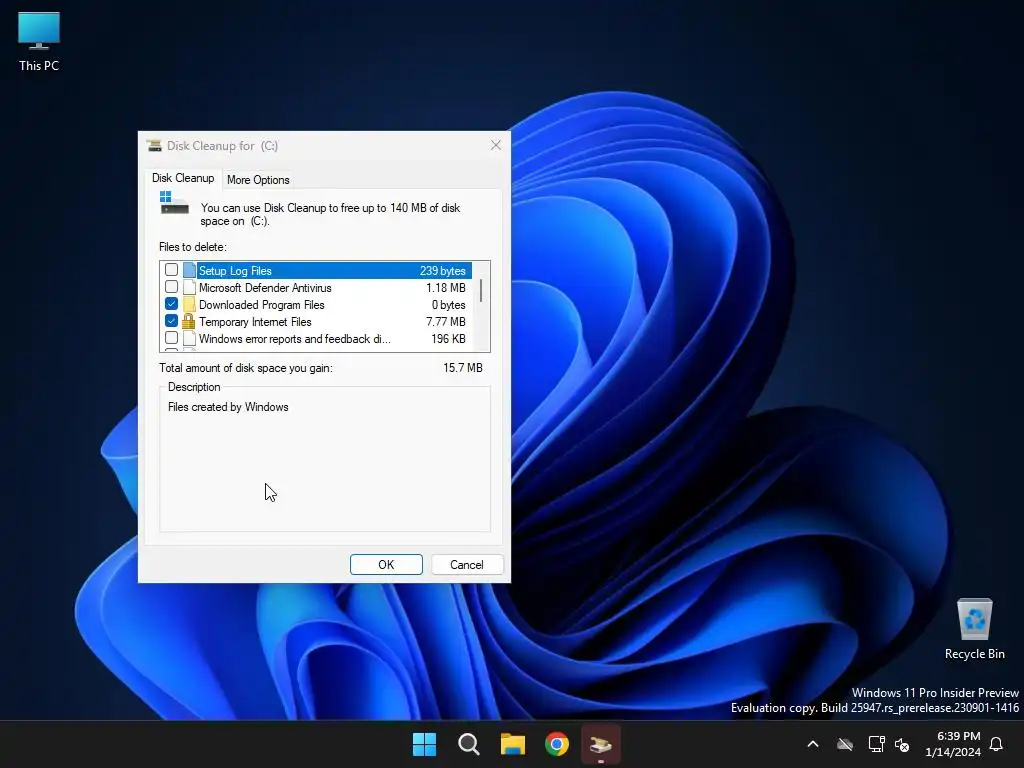Select the Disk Cleanup tab

pyautogui.click(x=183, y=178)
